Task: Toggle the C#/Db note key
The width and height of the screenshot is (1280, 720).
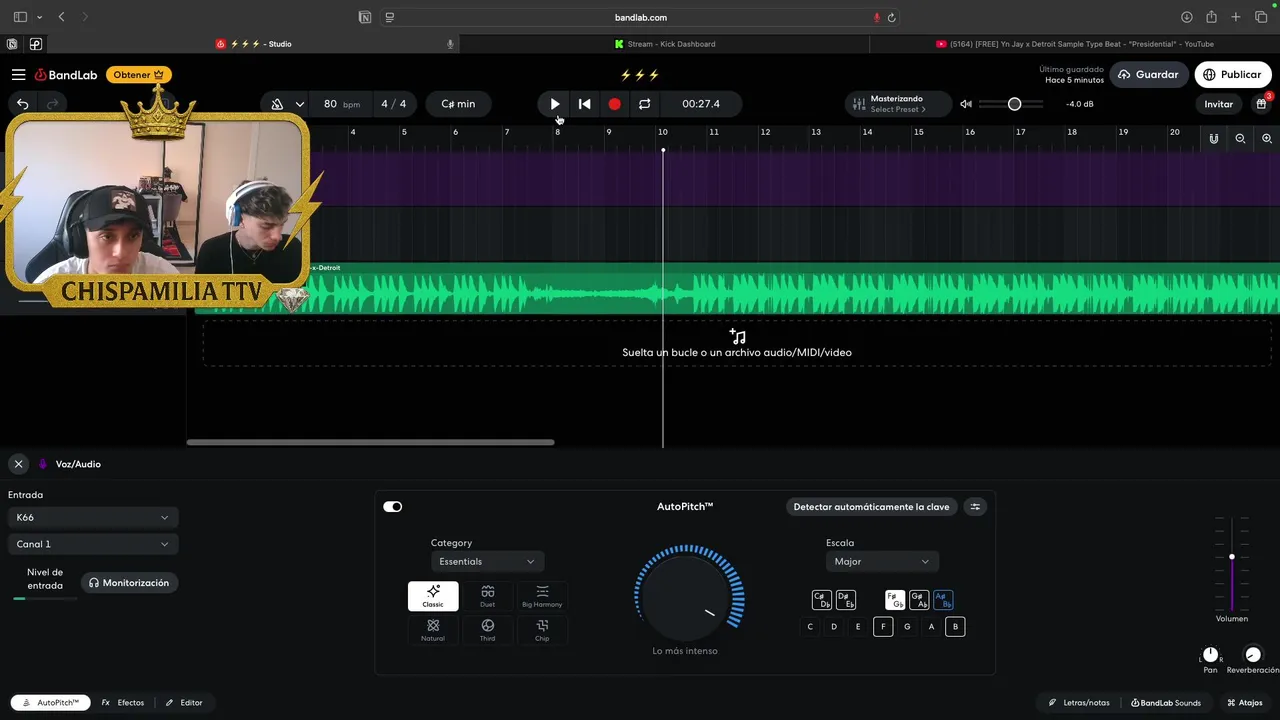Action: (x=822, y=600)
